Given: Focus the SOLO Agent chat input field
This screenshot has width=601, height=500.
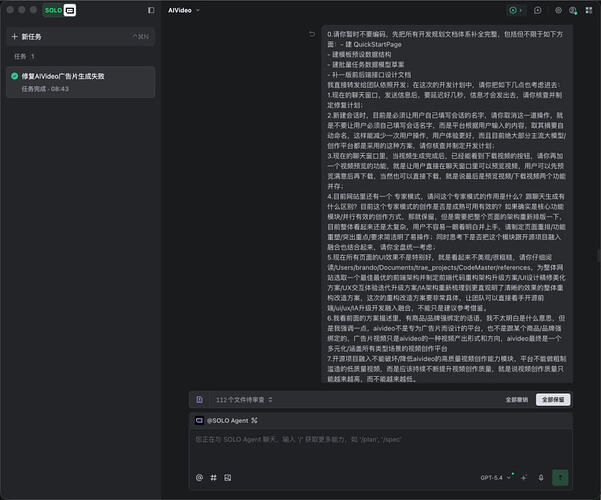Looking at the screenshot, I should tap(381, 449).
